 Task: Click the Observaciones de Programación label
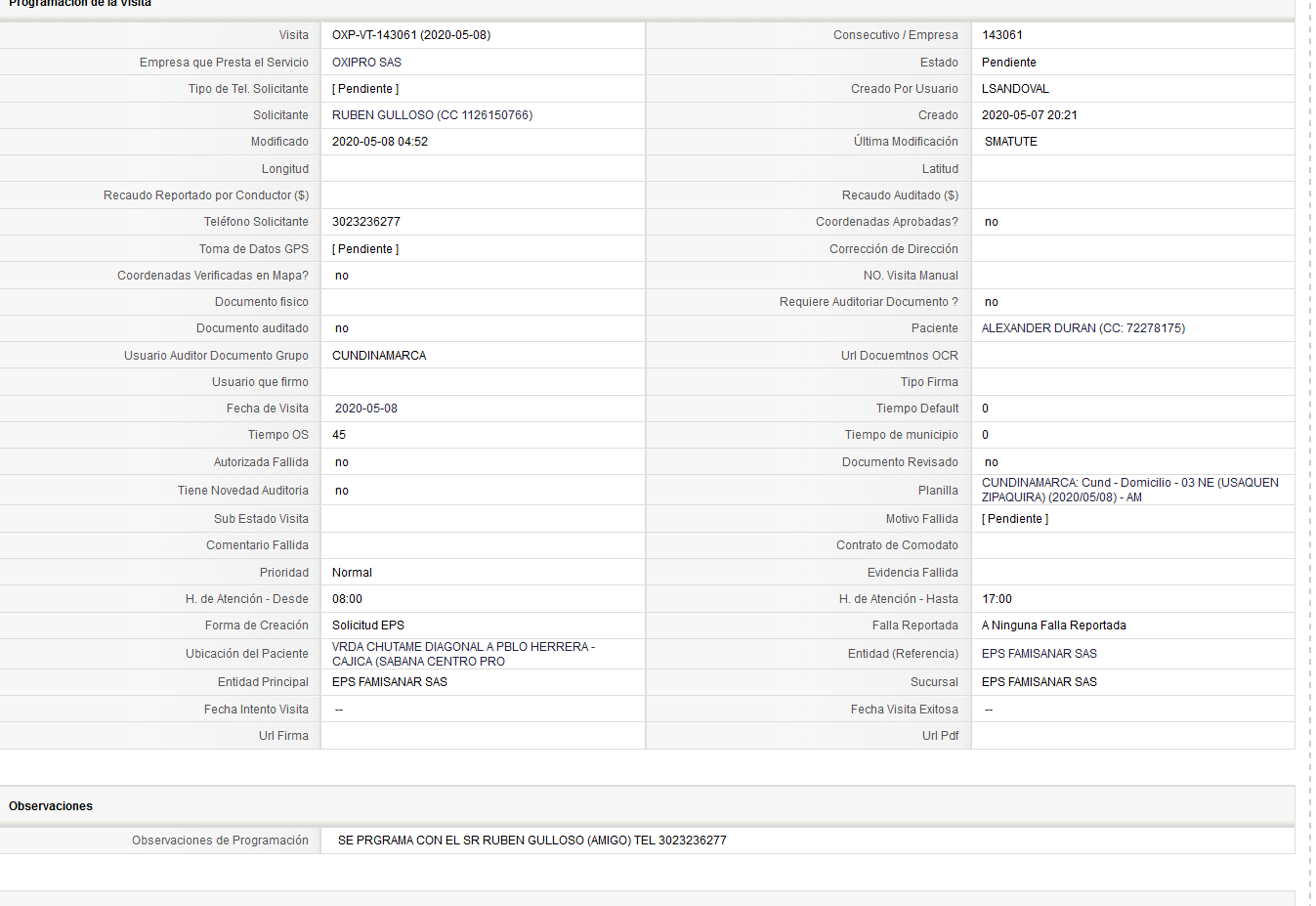point(220,841)
